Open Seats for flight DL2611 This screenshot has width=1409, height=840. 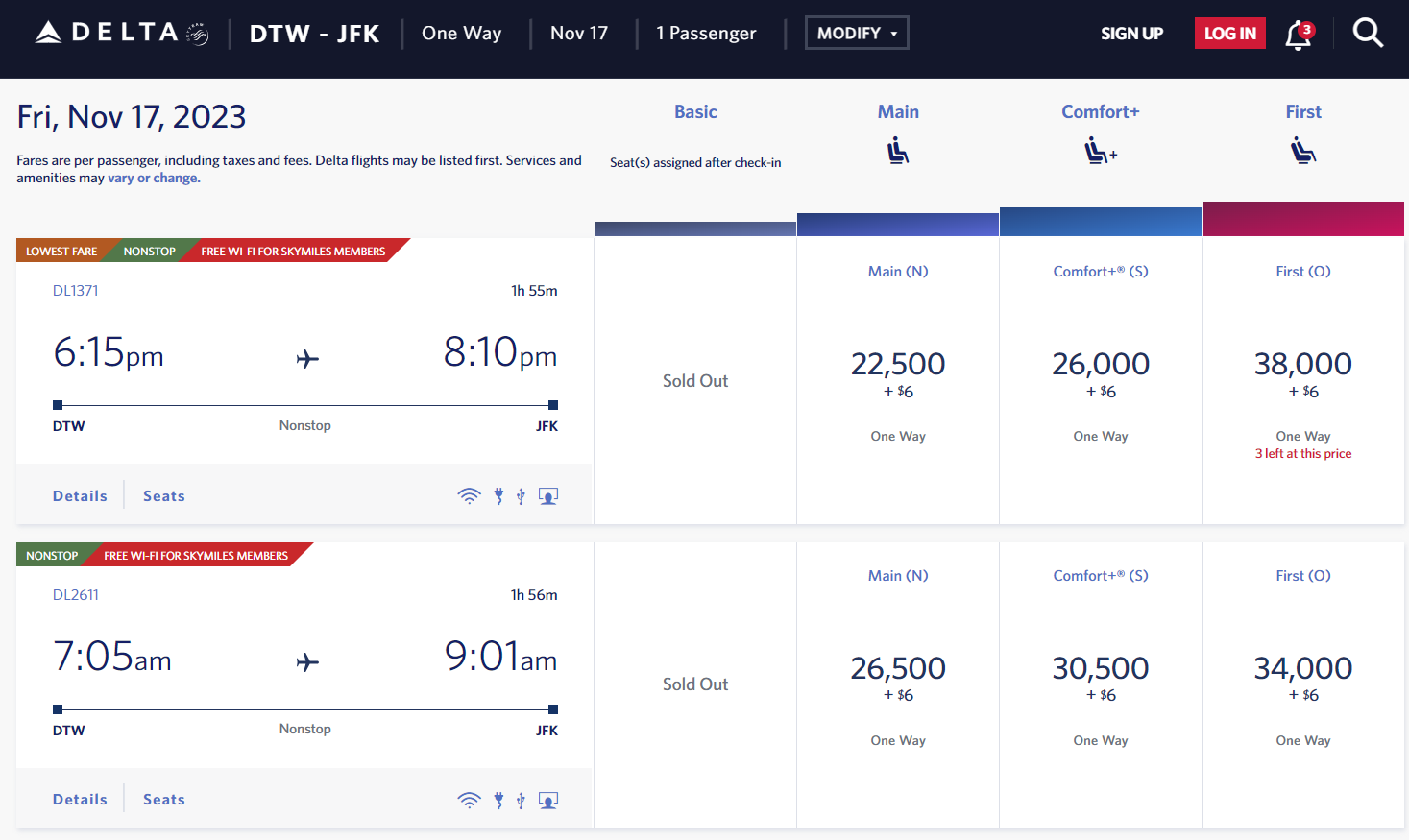click(x=163, y=799)
